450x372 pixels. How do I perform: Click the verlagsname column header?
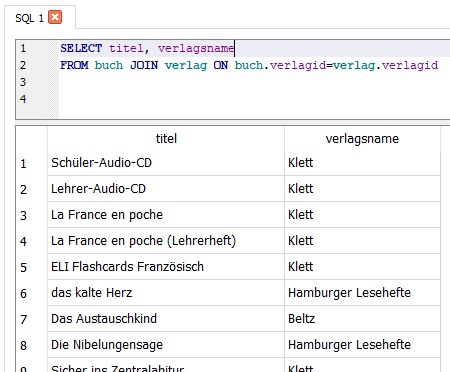[x=362, y=138]
